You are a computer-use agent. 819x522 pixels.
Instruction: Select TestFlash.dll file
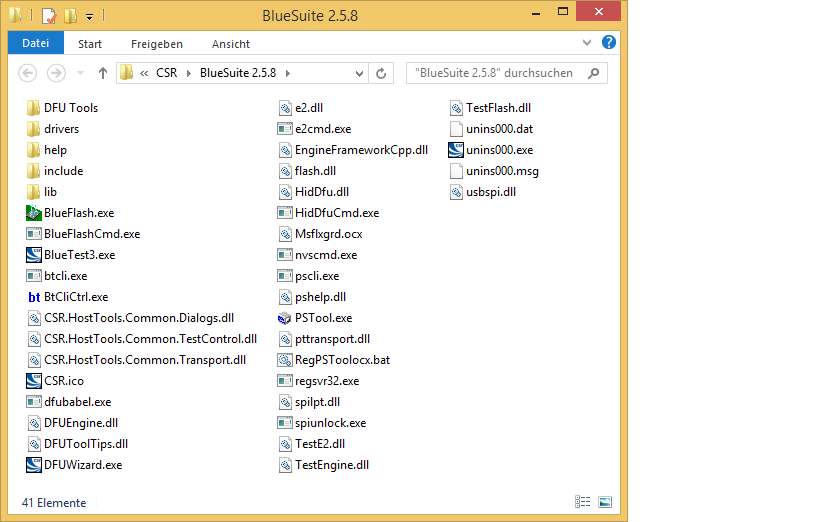490,108
